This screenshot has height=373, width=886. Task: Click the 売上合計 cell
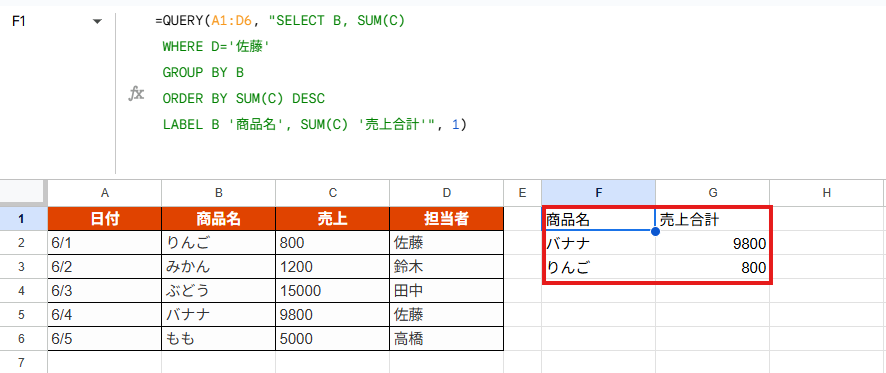(x=713, y=219)
